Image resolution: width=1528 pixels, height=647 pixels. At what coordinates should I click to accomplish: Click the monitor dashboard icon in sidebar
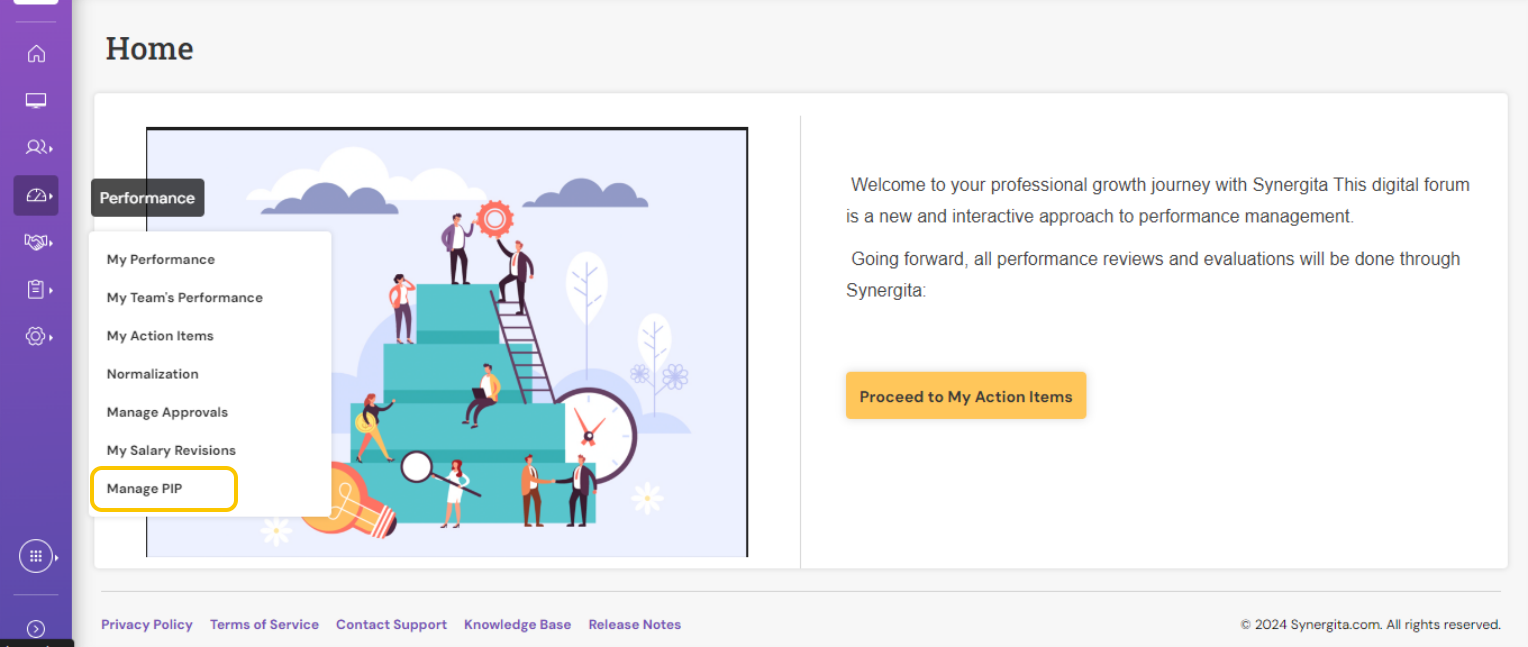tap(36, 100)
